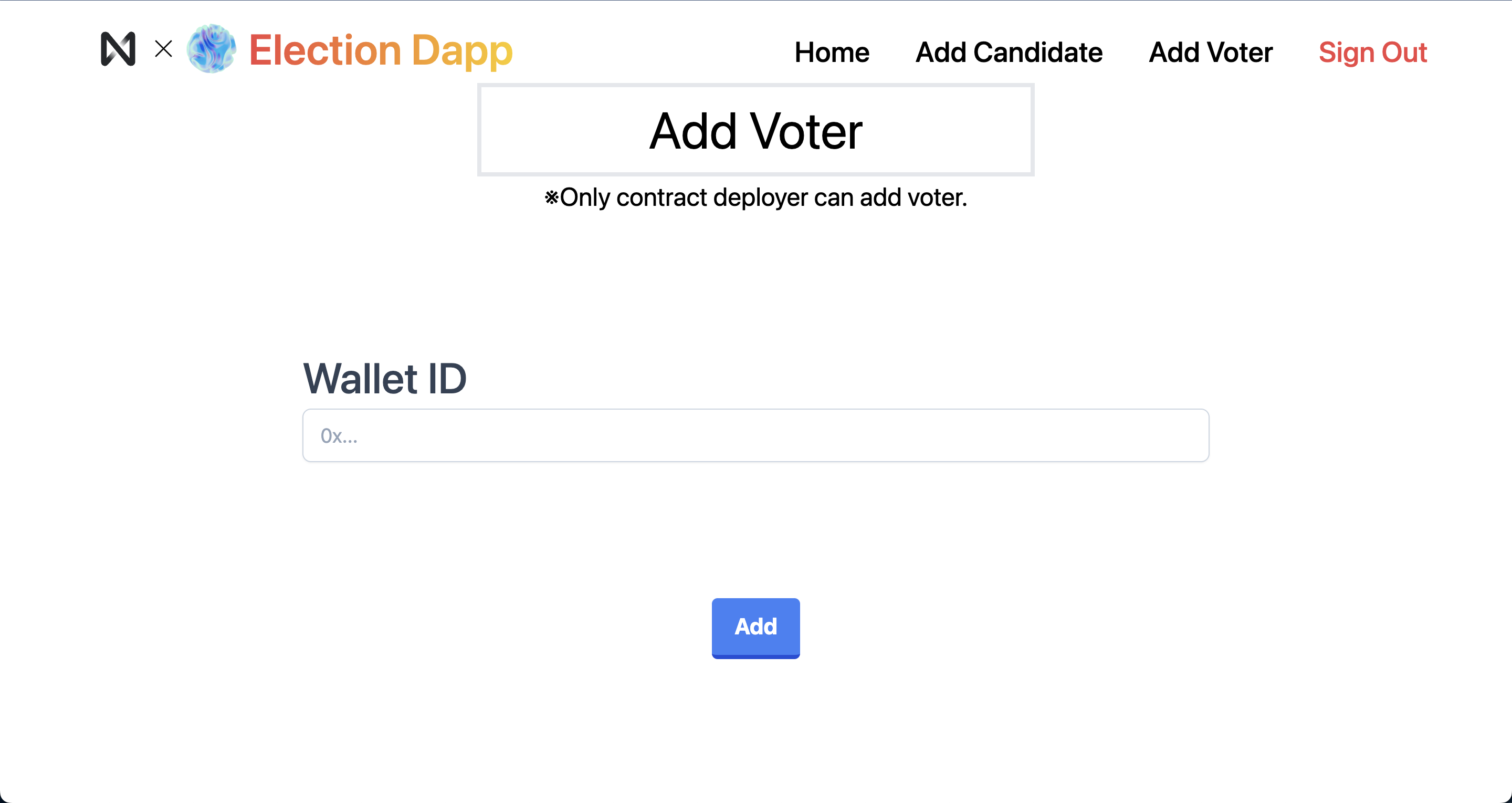This screenshot has height=803, width=1512.
Task: Click the word Candidate in navigation
Action: tap(1038, 52)
